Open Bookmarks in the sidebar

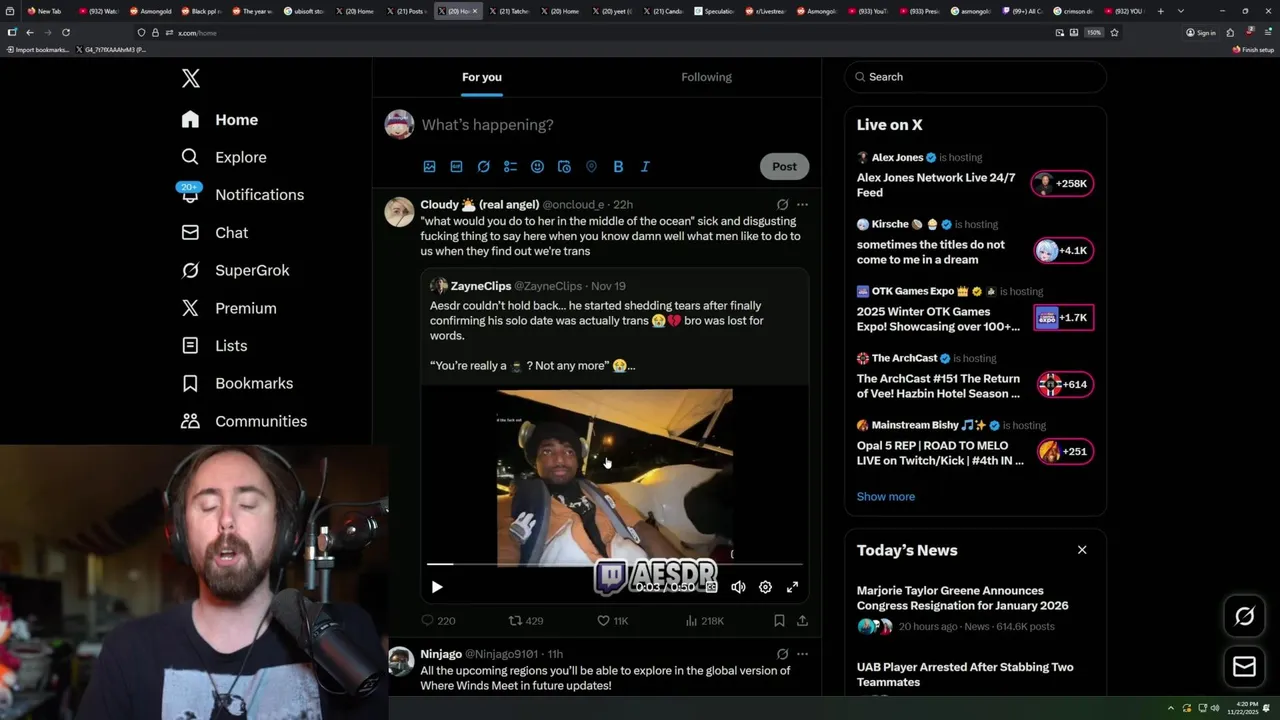(237, 383)
